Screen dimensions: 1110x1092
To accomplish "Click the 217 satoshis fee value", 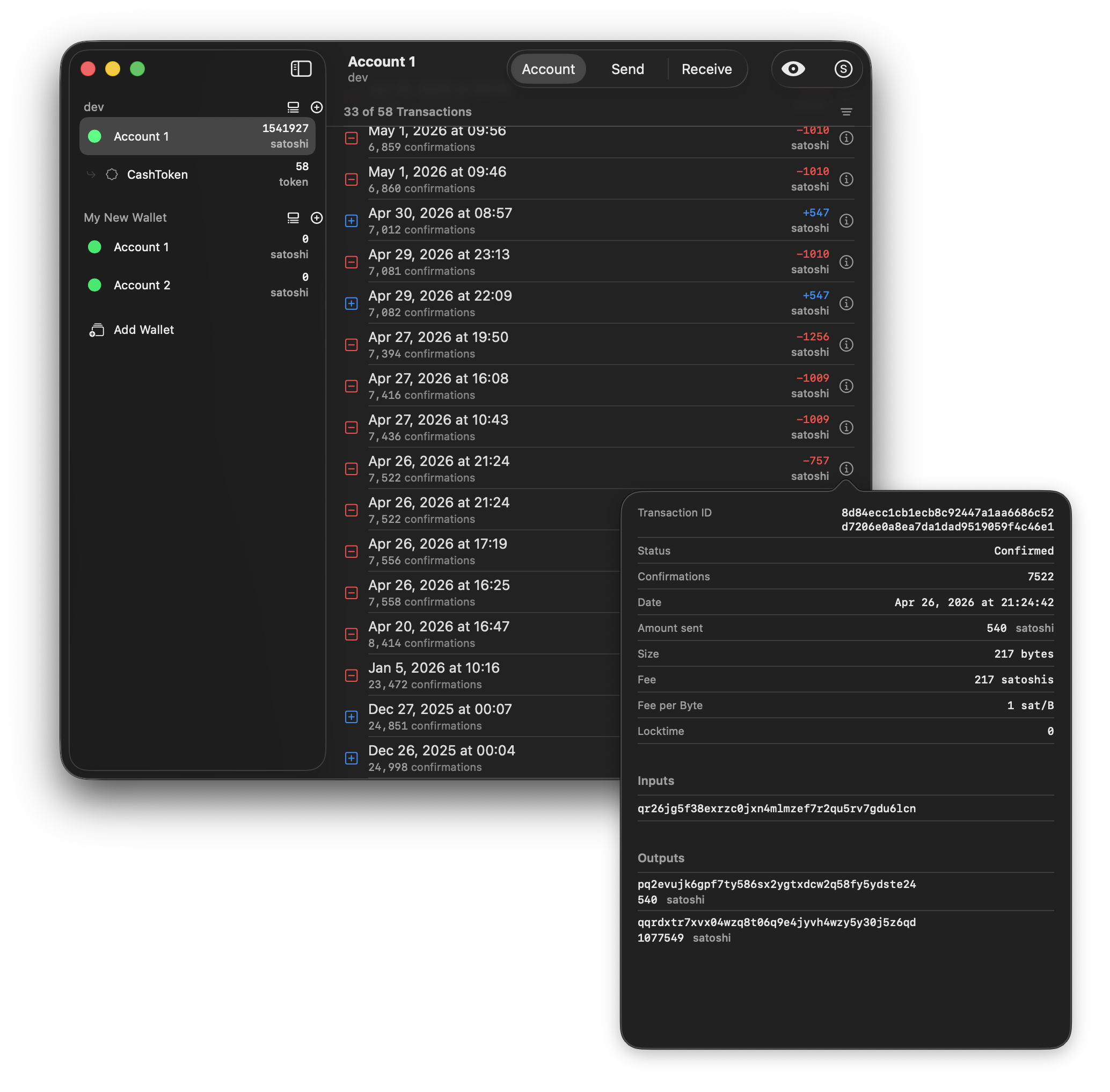I will [1014, 680].
